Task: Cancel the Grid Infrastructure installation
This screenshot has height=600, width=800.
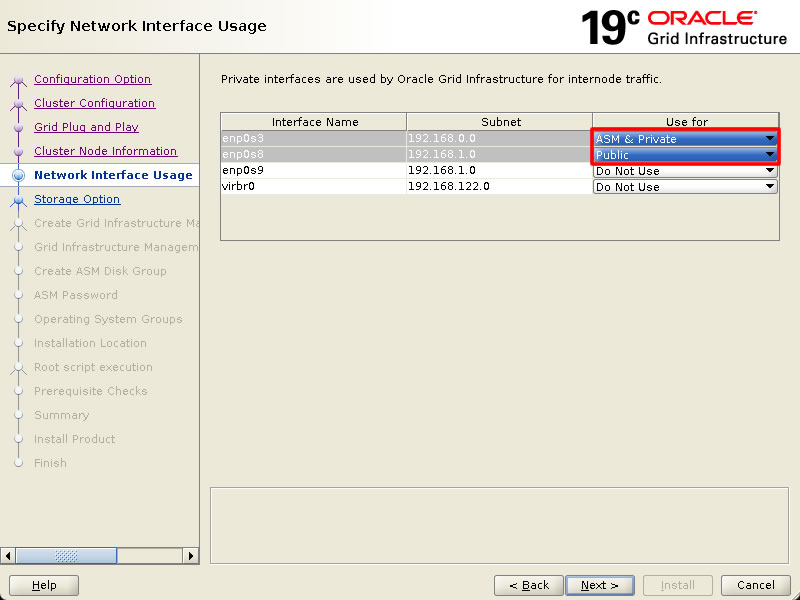Action: point(756,585)
